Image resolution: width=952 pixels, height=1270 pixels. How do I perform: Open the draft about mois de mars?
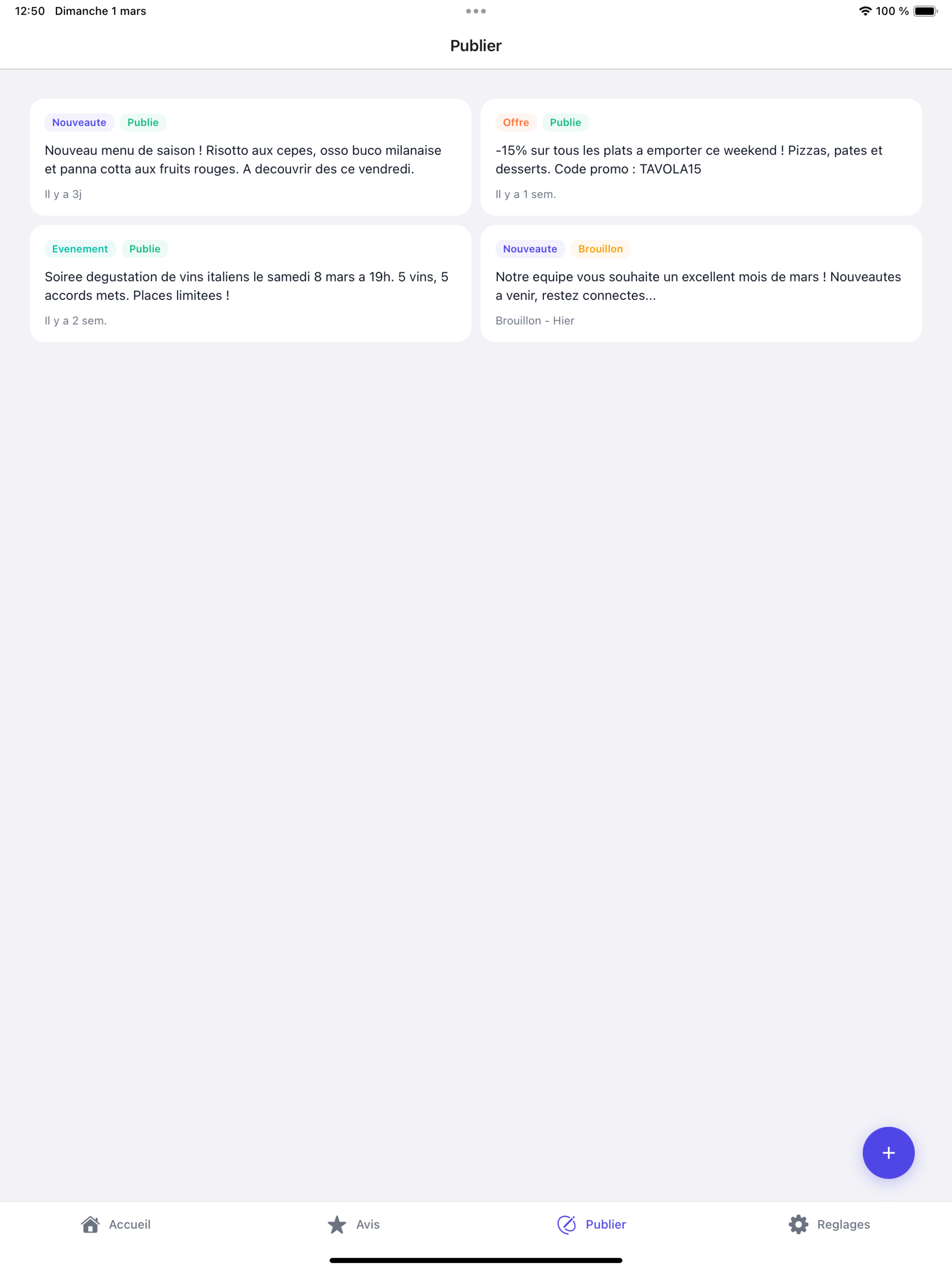[x=701, y=284]
